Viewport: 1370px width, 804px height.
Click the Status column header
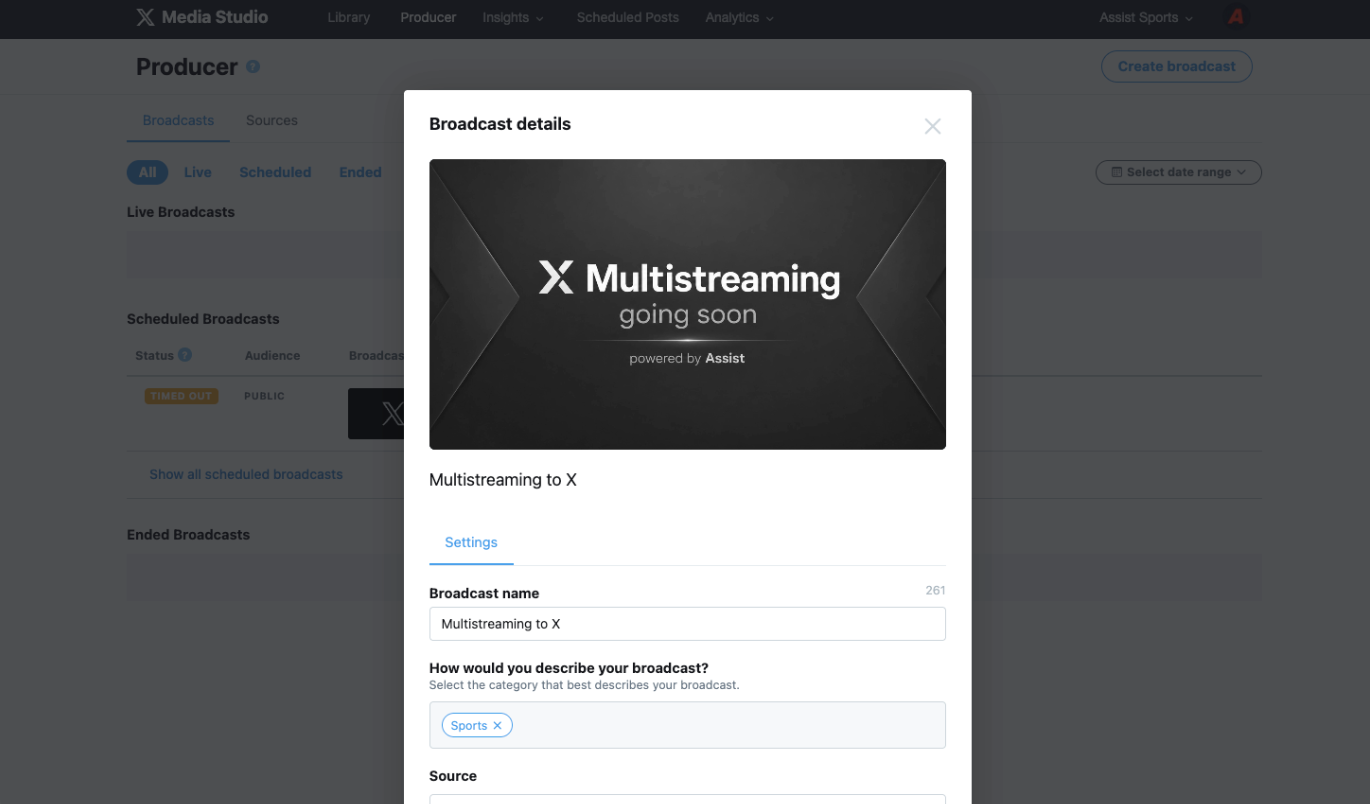154,355
